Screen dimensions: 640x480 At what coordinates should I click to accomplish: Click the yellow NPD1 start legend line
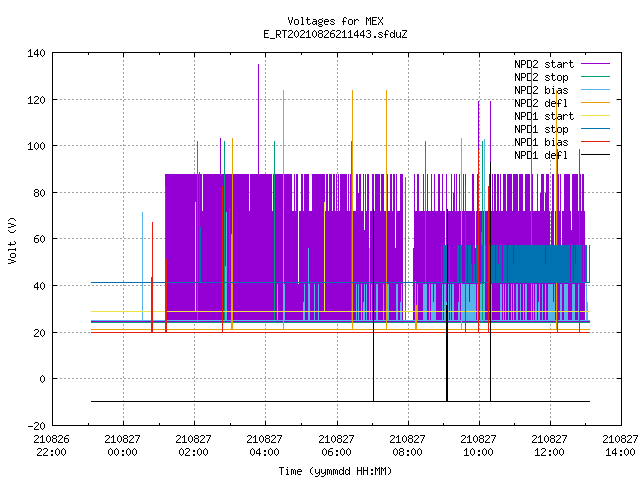click(595, 116)
